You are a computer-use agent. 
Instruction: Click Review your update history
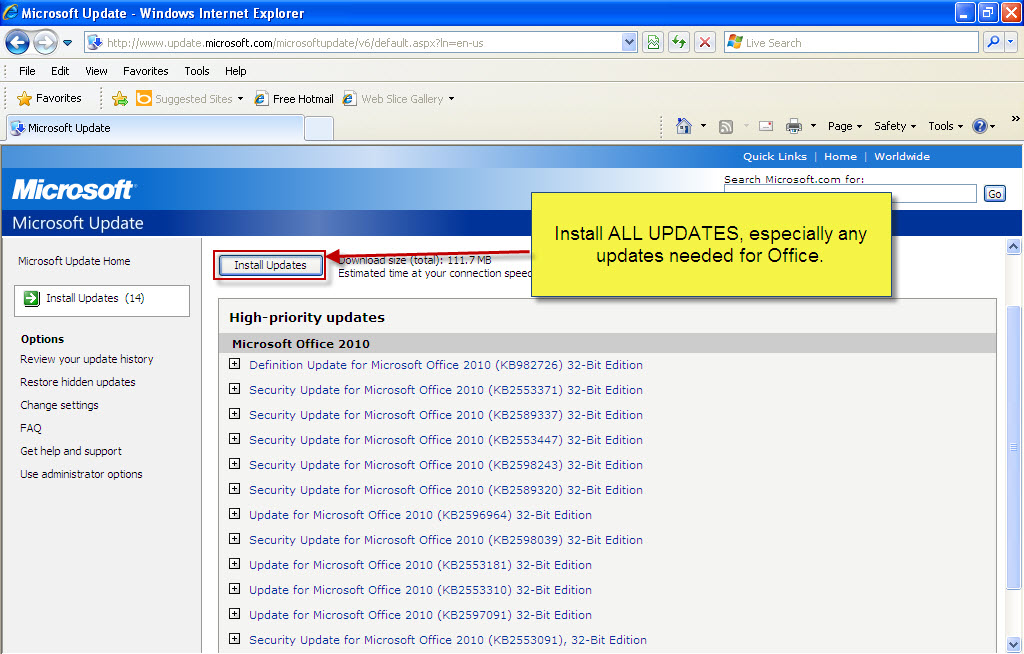(87, 359)
